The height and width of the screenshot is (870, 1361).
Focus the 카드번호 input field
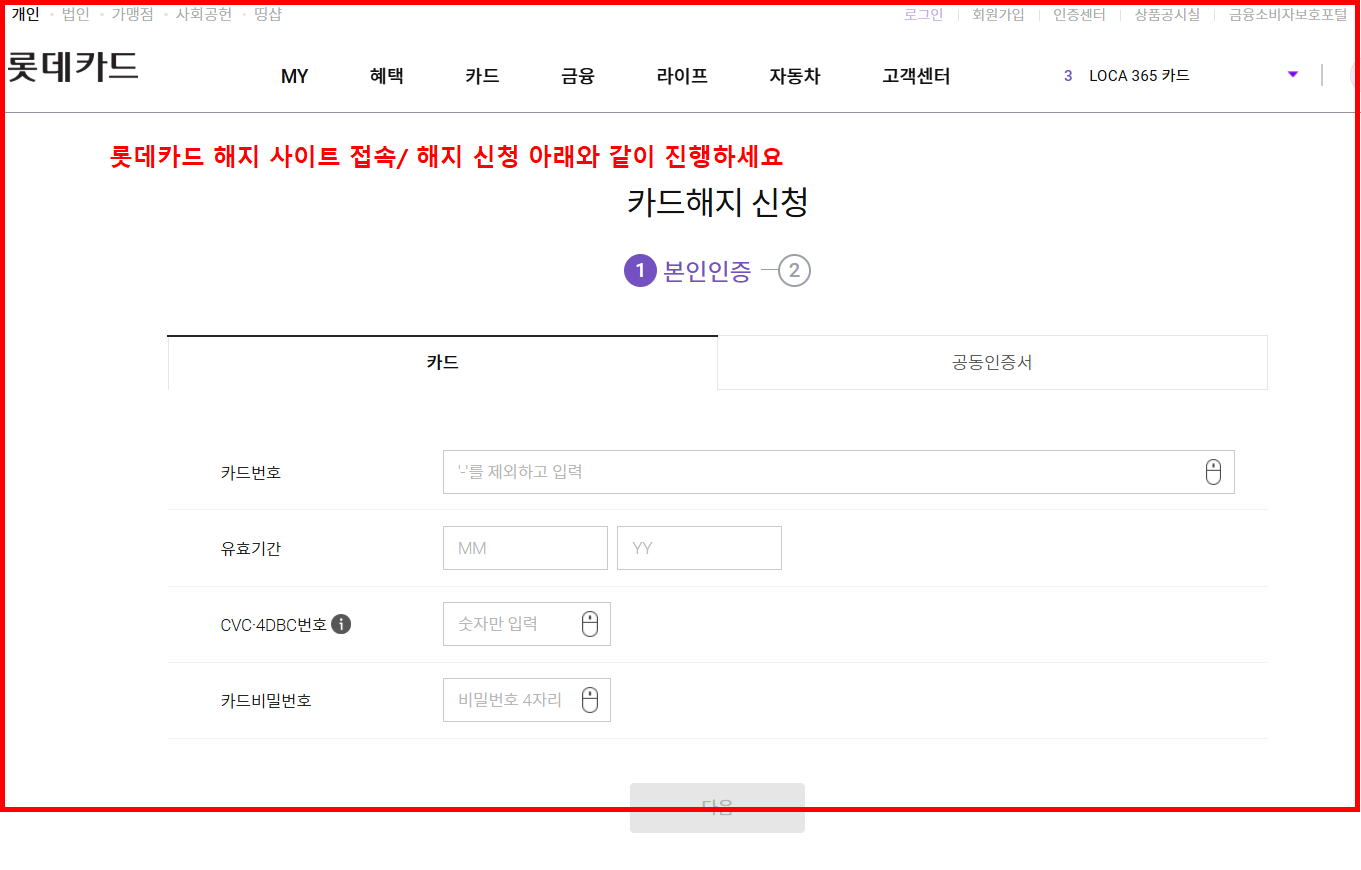pos(838,472)
